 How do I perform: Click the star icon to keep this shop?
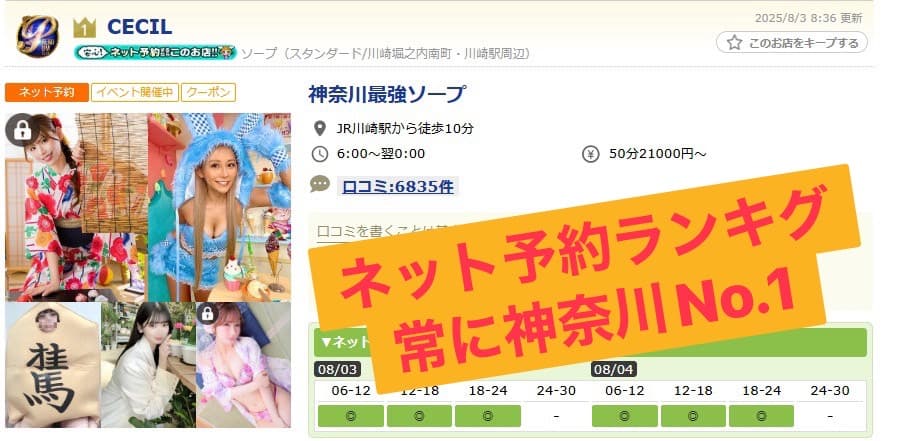[x=734, y=43]
